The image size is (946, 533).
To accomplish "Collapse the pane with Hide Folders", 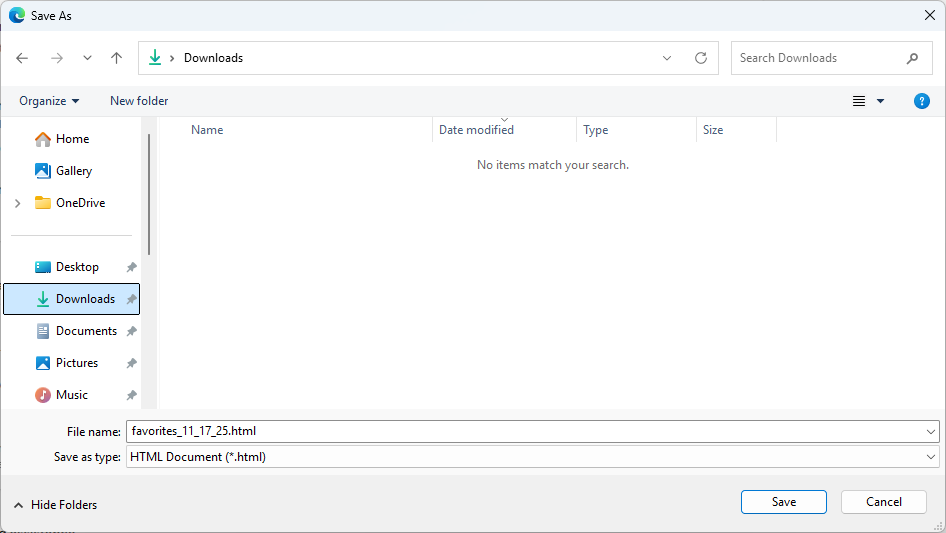I will 56,505.
